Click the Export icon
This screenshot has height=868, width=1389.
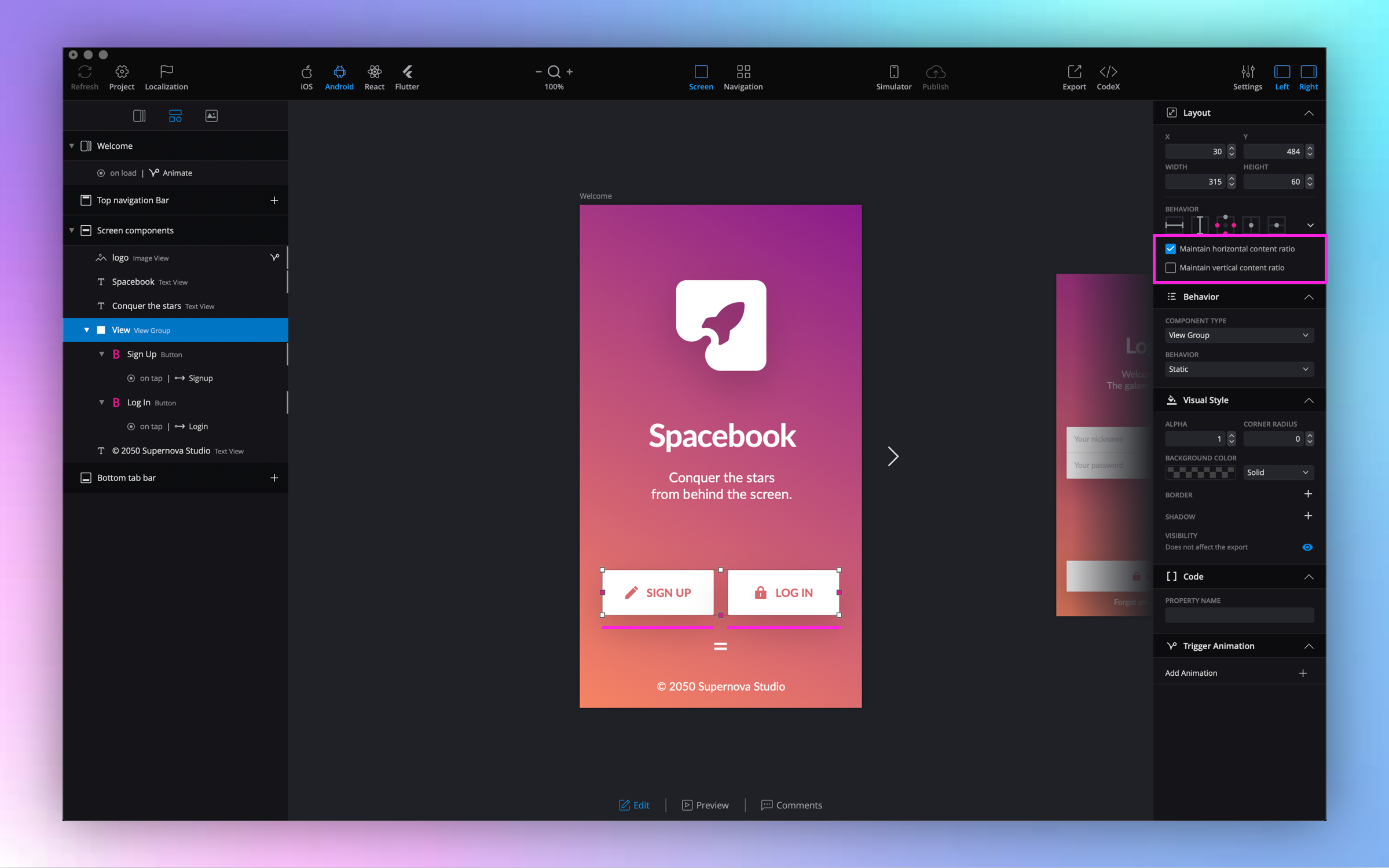tap(1074, 72)
